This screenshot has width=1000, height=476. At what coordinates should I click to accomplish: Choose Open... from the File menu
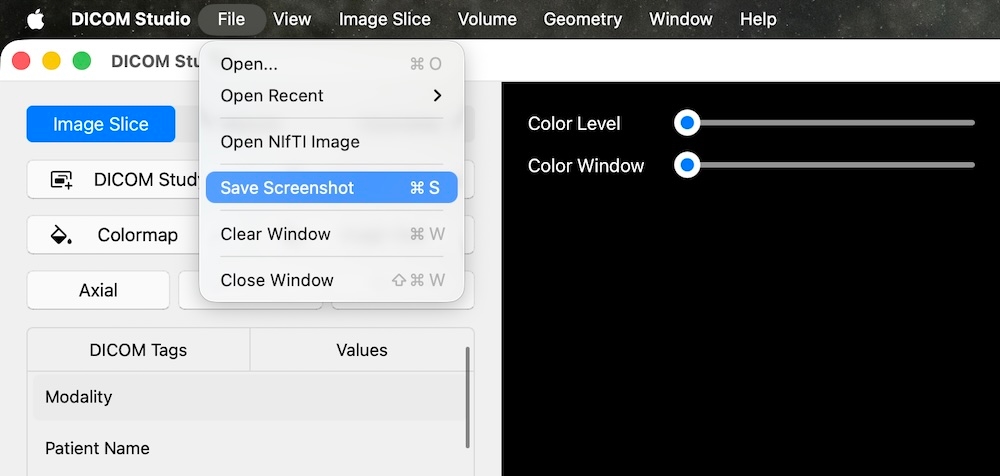332,64
